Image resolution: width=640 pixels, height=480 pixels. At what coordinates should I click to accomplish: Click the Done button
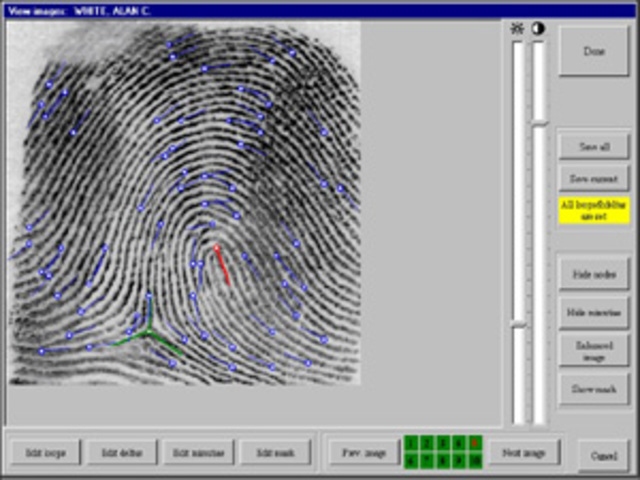tap(593, 51)
